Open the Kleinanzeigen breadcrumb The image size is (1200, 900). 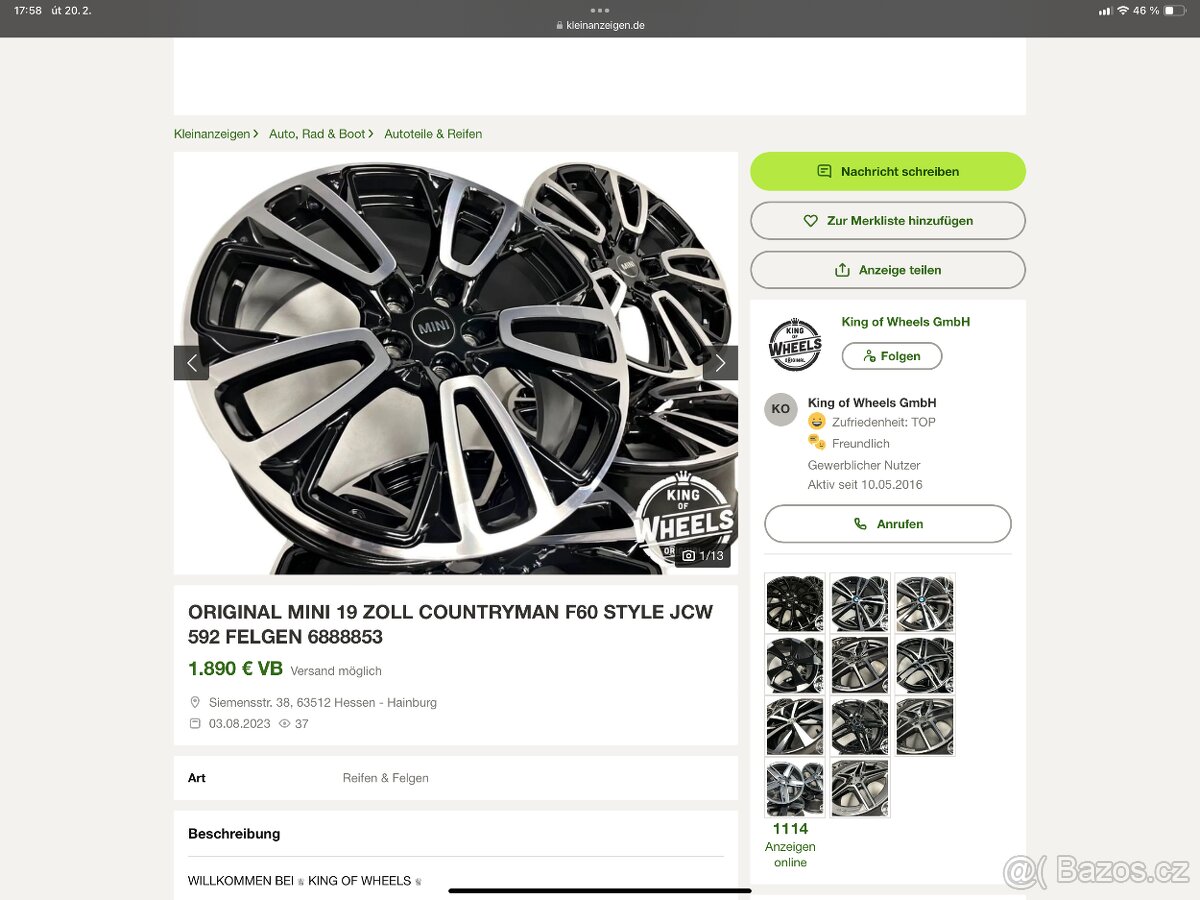212,134
